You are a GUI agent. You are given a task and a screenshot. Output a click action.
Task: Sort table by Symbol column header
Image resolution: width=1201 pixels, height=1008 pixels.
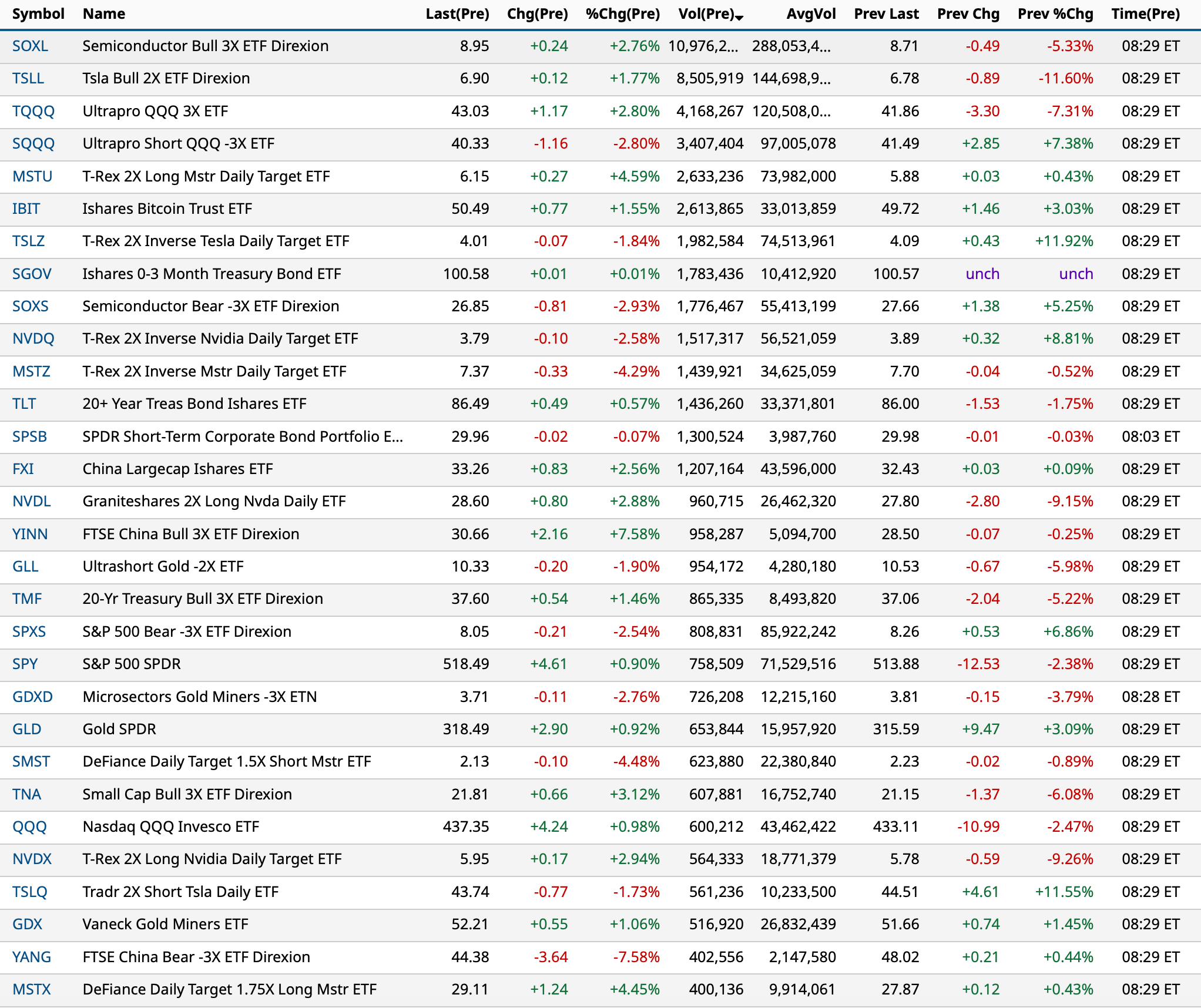38,14
